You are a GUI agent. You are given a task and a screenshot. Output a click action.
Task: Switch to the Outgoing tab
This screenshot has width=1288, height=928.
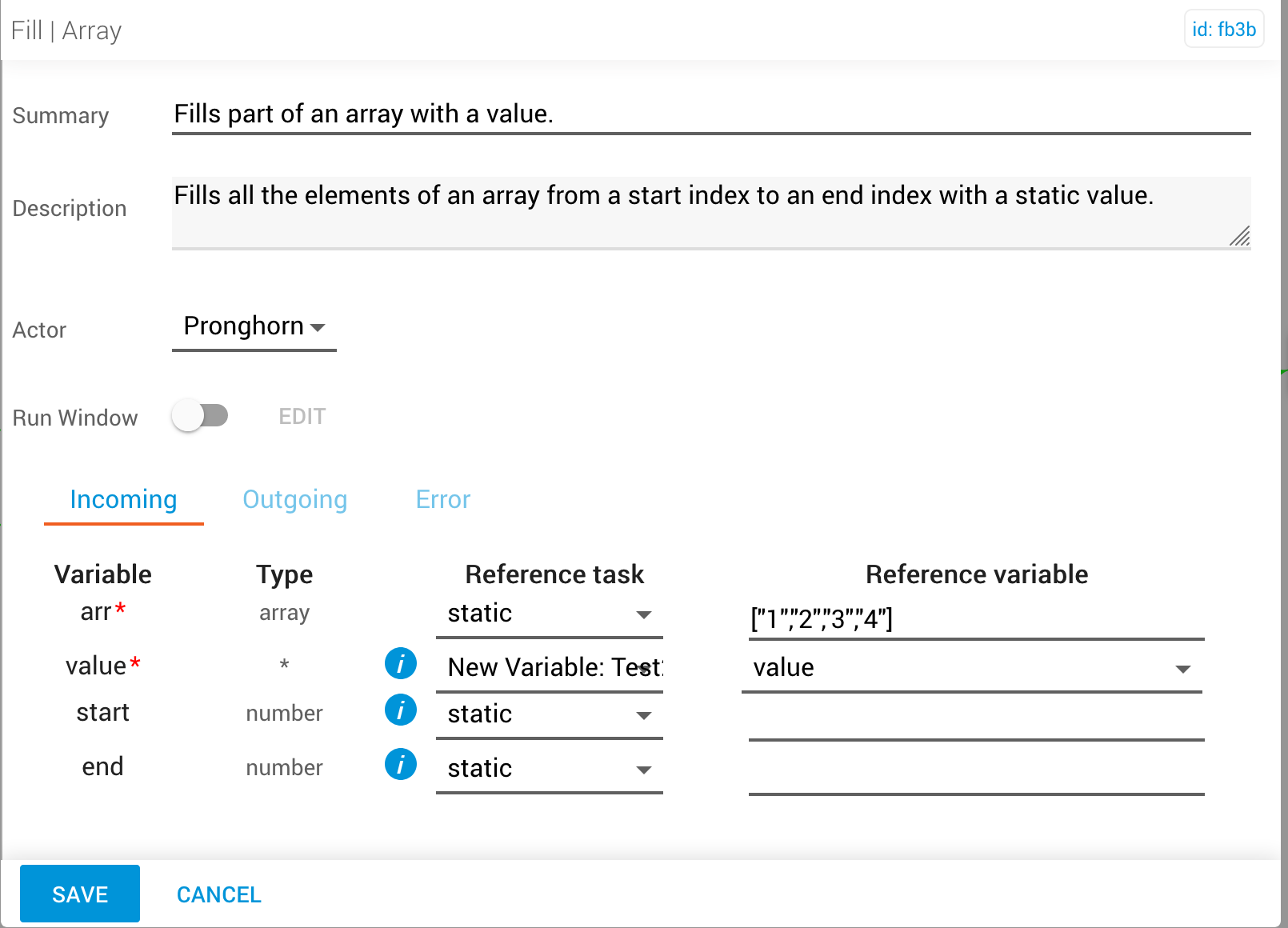tap(295, 500)
